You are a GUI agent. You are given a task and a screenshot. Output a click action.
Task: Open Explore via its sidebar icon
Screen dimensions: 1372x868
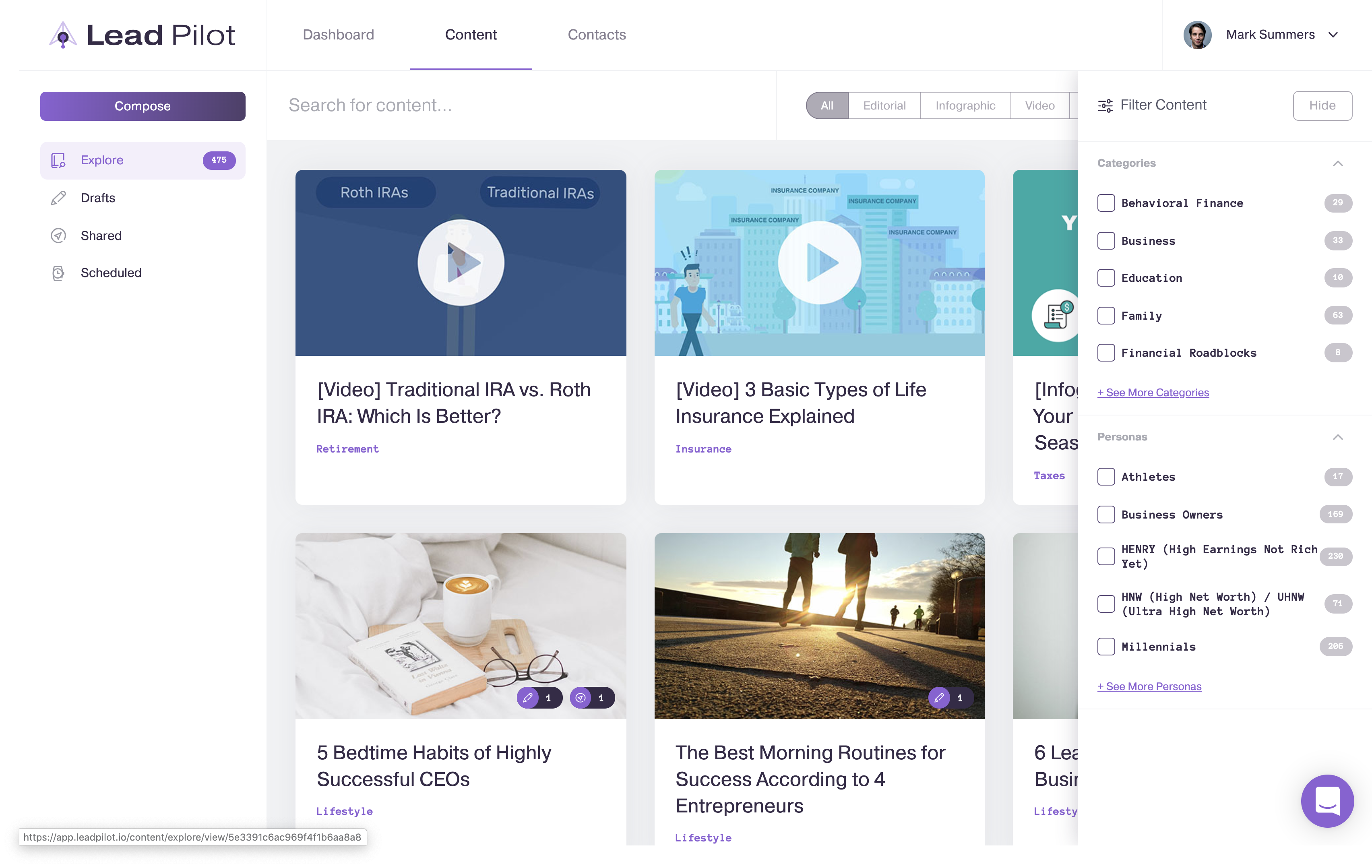coord(58,160)
